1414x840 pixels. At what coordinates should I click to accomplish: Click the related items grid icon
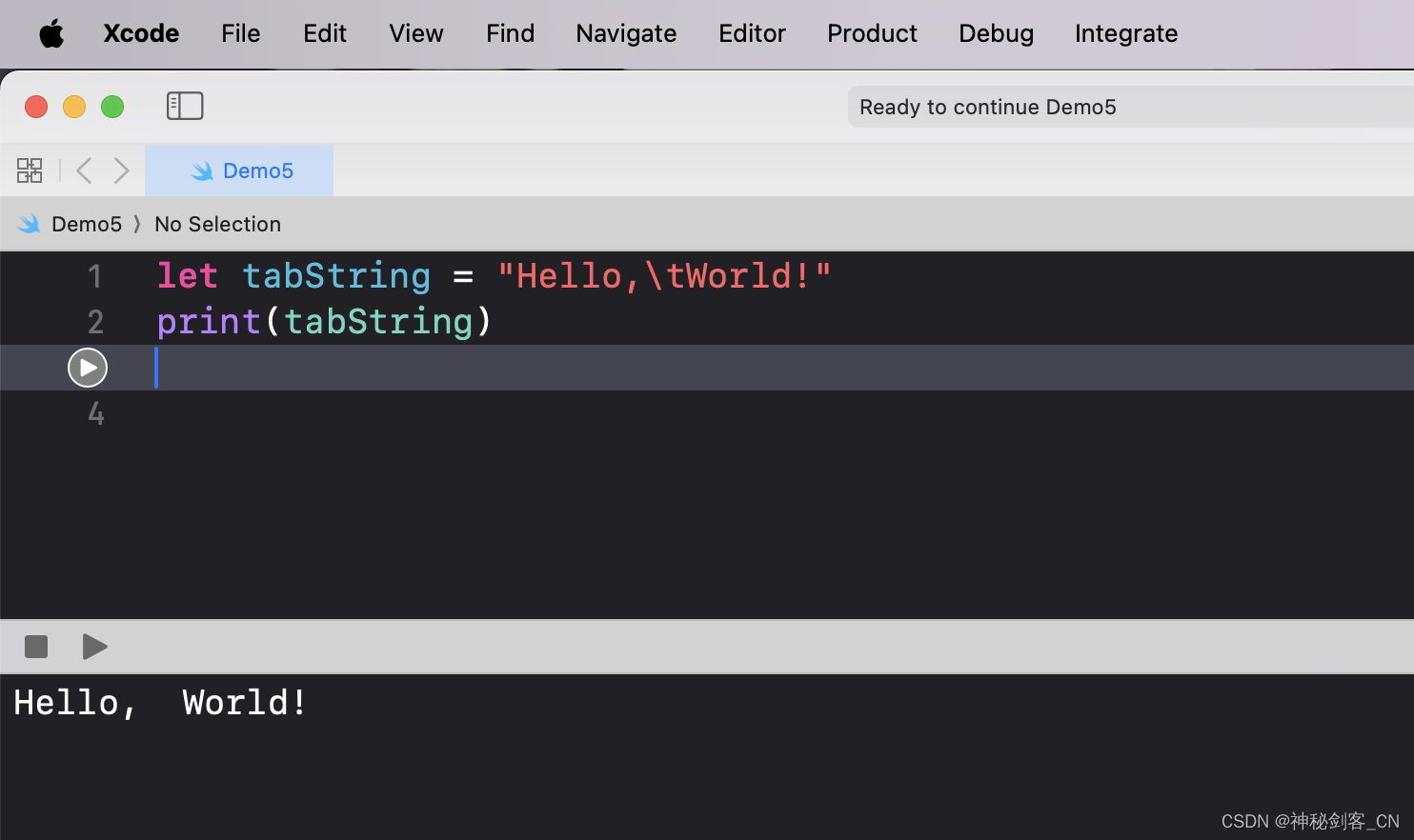pyautogui.click(x=30, y=170)
